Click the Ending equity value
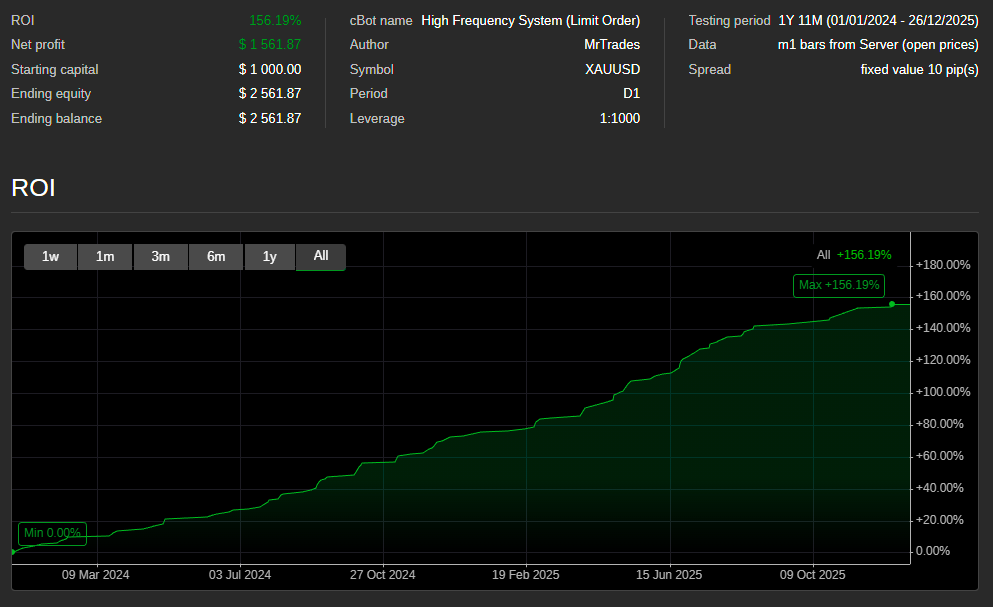 (x=270, y=94)
